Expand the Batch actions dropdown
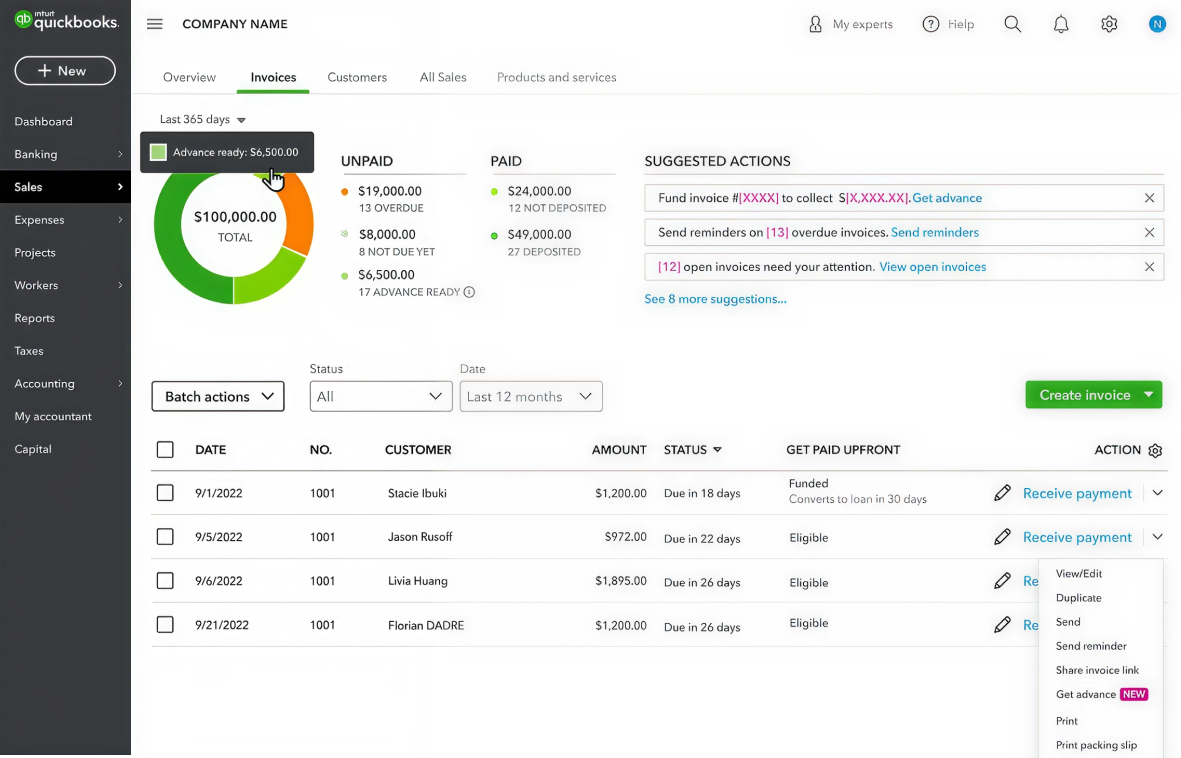The width and height of the screenshot is (1181, 758). [217, 396]
